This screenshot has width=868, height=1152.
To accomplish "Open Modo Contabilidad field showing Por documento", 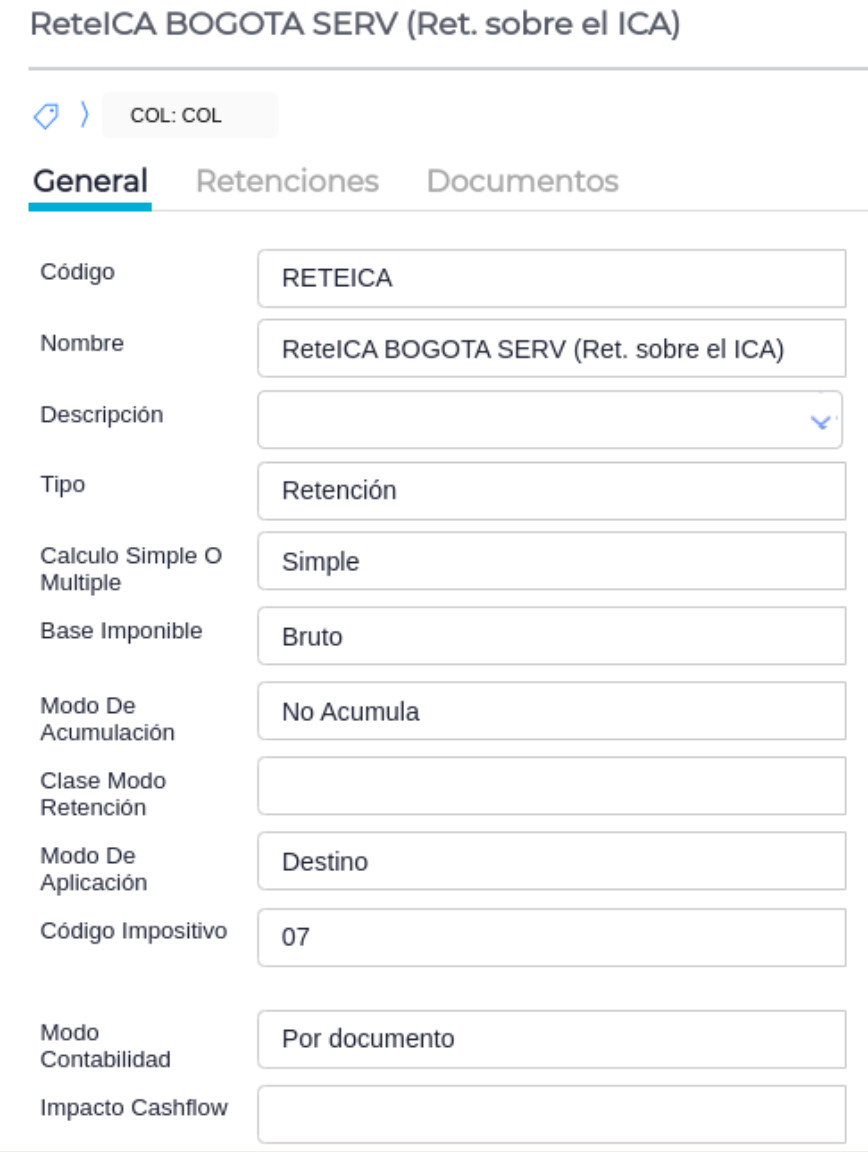I will (x=551, y=1039).
